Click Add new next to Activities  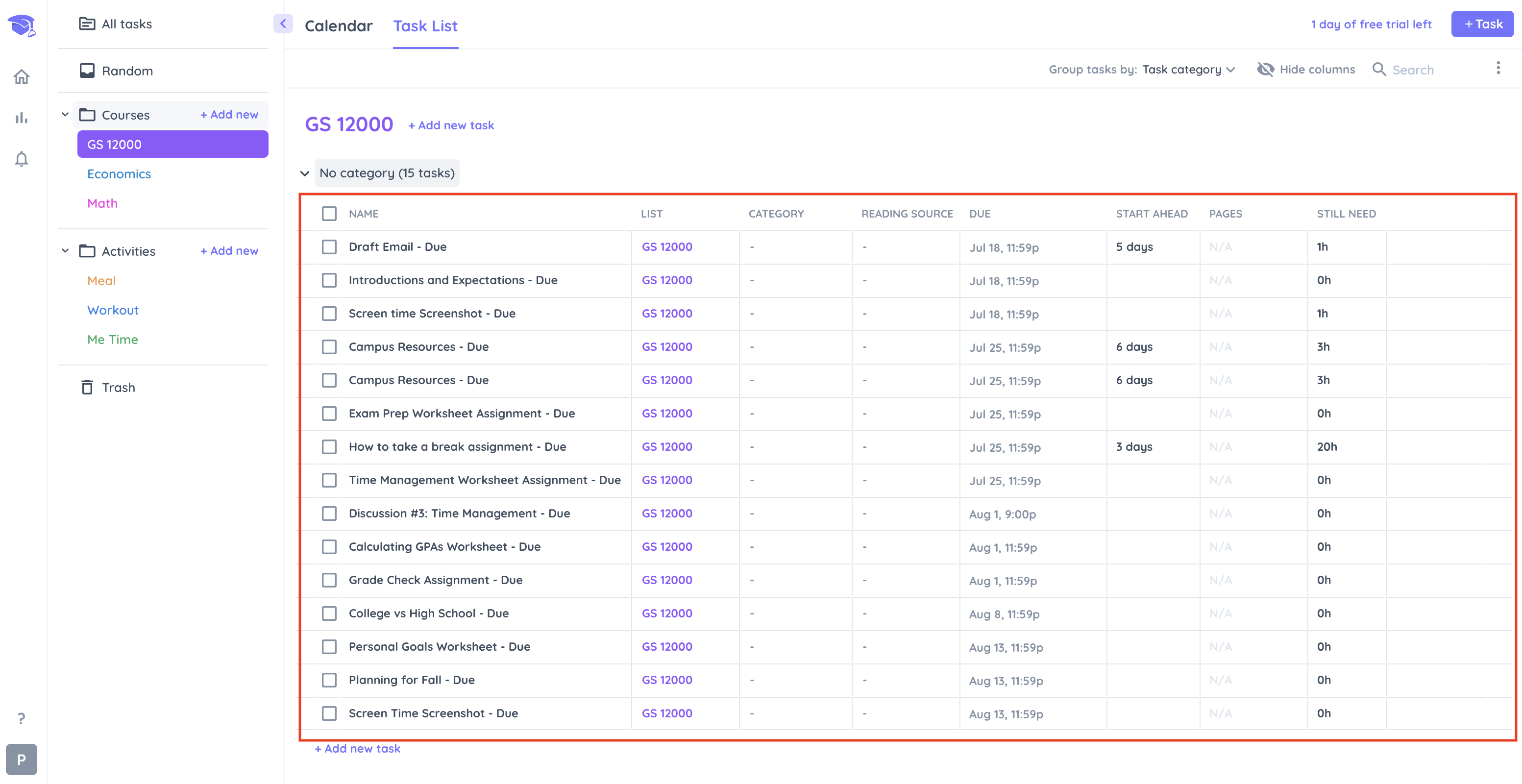tap(229, 250)
